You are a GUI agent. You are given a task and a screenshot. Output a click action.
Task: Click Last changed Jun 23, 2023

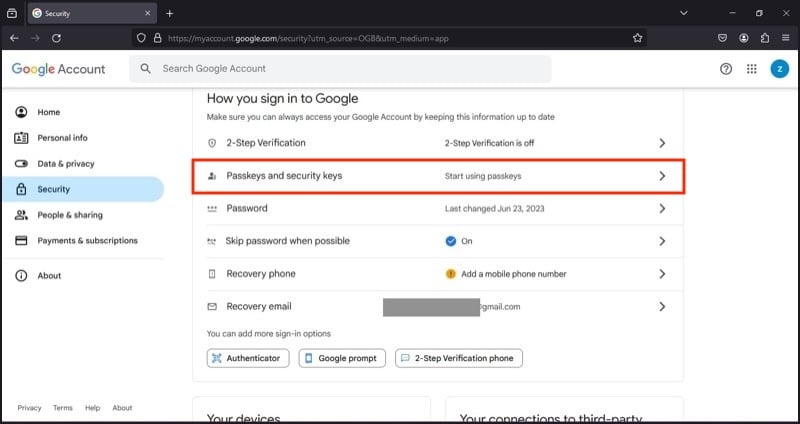(494, 209)
